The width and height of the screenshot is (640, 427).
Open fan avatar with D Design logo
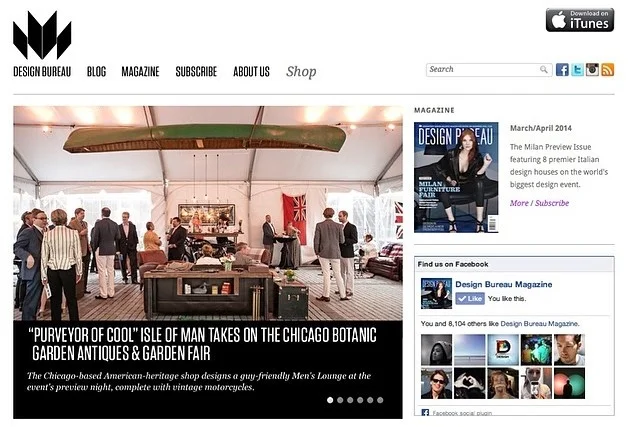point(503,350)
